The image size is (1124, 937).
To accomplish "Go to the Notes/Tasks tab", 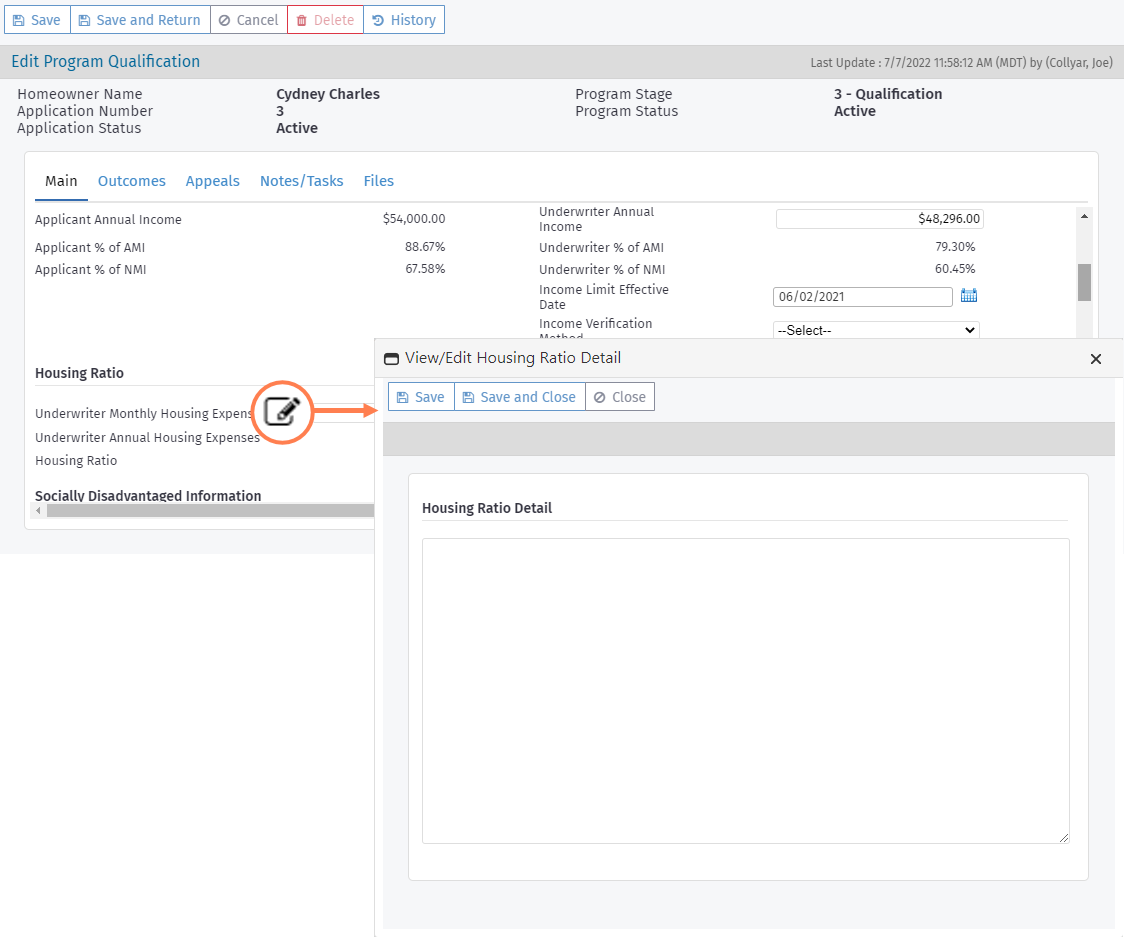I will click(x=301, y=181).
